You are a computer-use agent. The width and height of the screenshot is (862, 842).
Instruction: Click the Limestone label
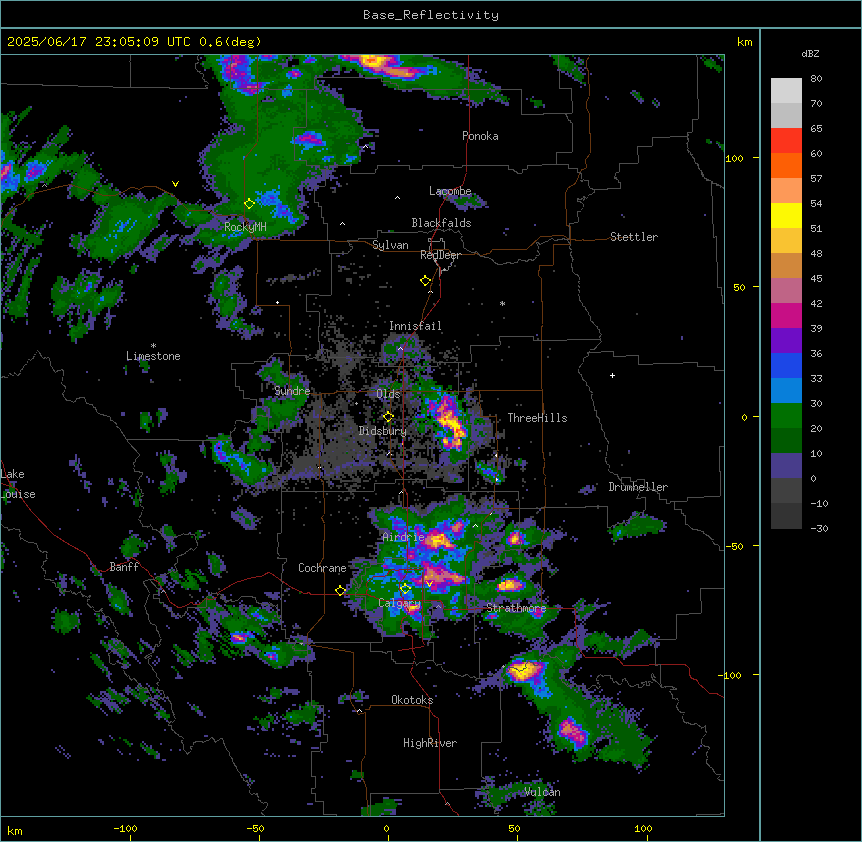point(153,356)
